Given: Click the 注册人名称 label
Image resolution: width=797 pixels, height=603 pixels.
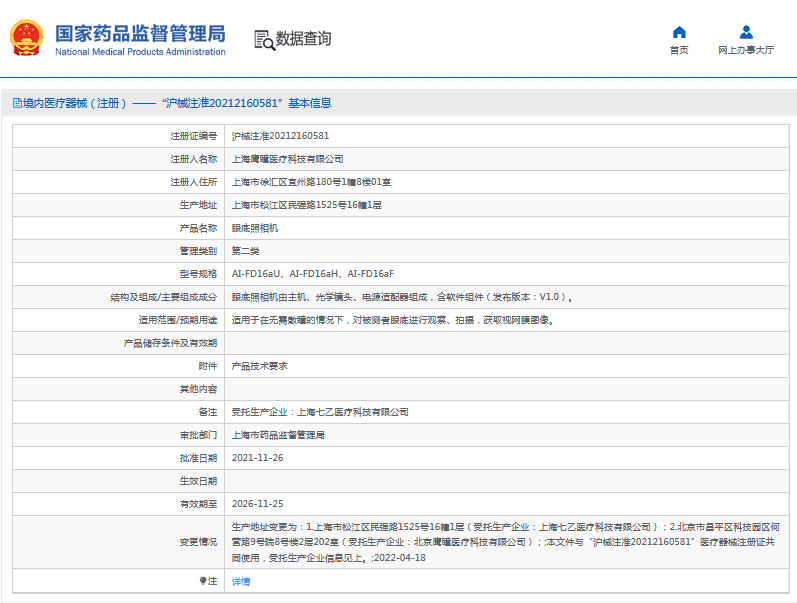Looking at the screenshot, I should 194,159.
